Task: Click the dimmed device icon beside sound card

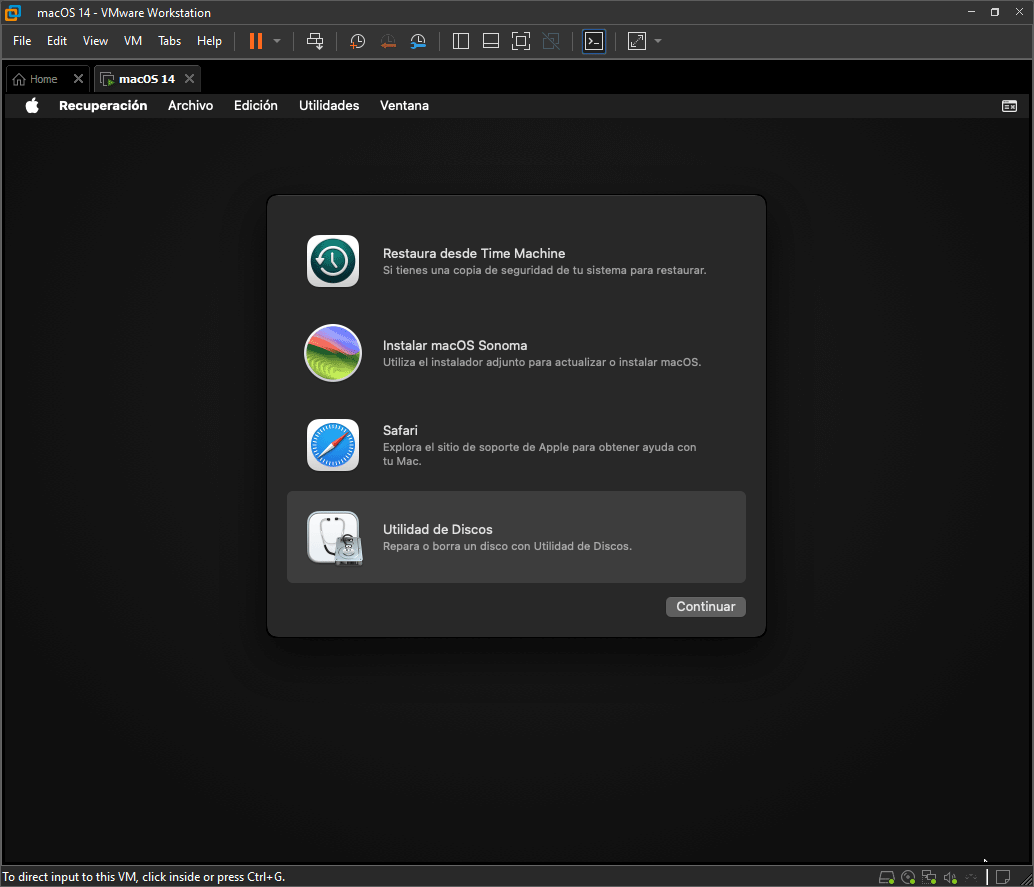Action: [971, 877]
